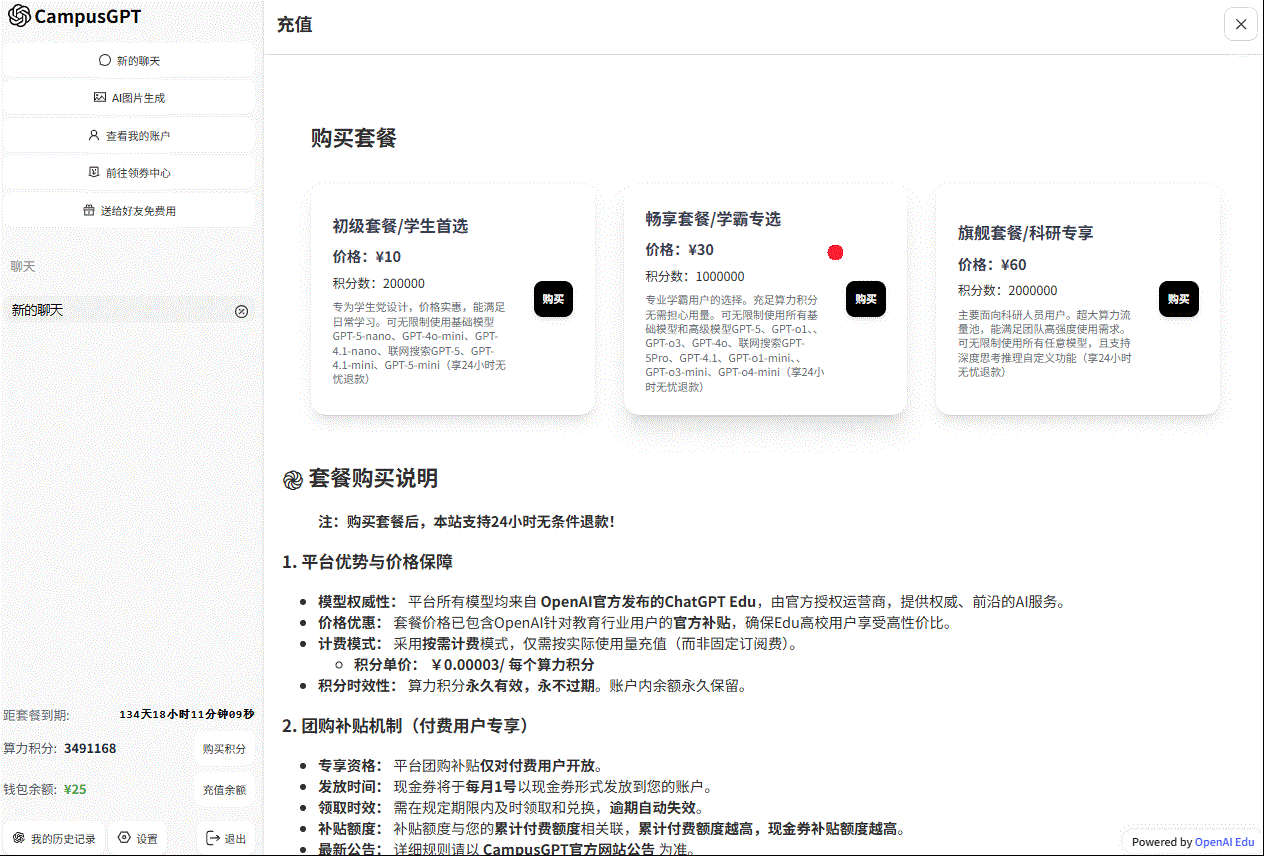
Task: Start a new chat via 新的聊天
Action: point(129,60)
